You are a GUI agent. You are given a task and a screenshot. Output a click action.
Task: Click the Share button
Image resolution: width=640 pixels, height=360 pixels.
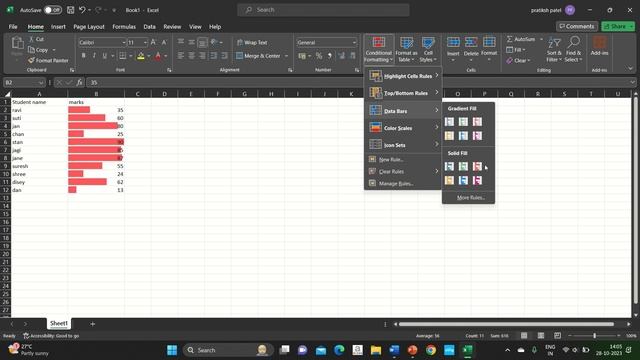tap(618, 26)
